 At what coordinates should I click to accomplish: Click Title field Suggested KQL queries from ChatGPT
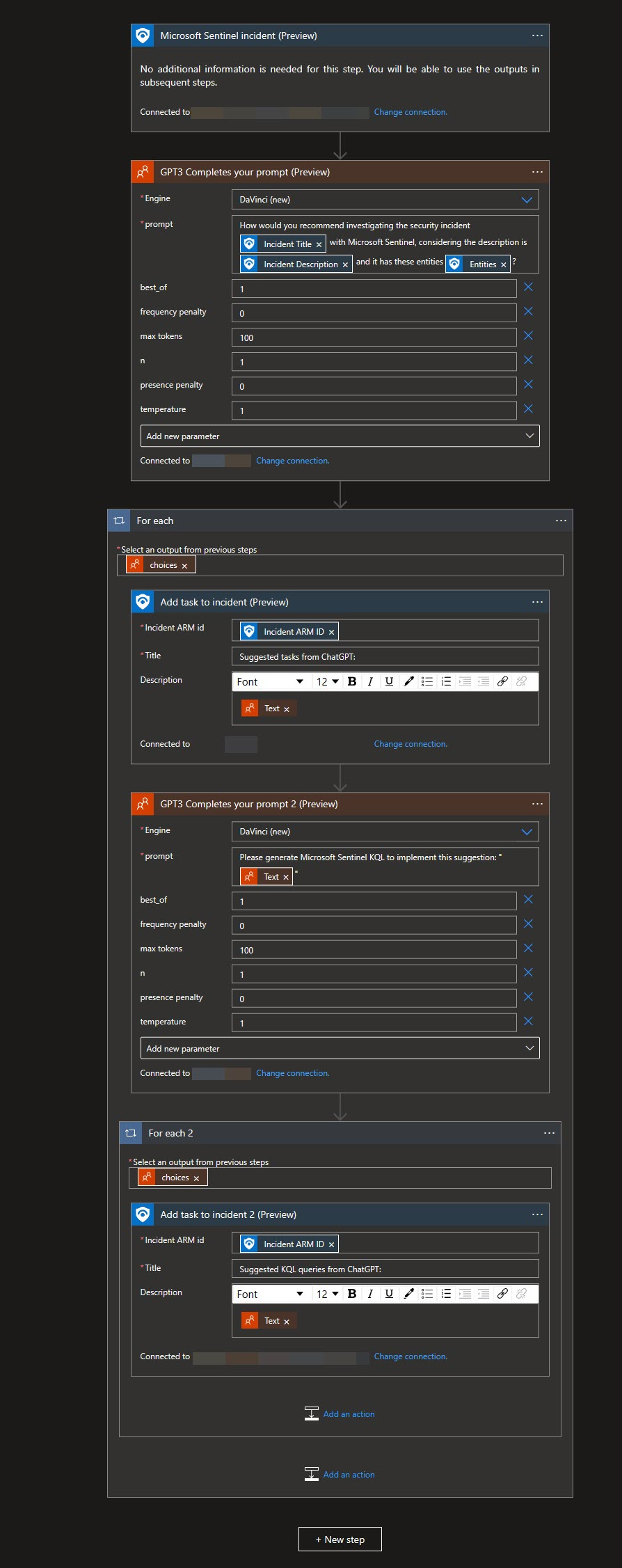pos(385,1269)
